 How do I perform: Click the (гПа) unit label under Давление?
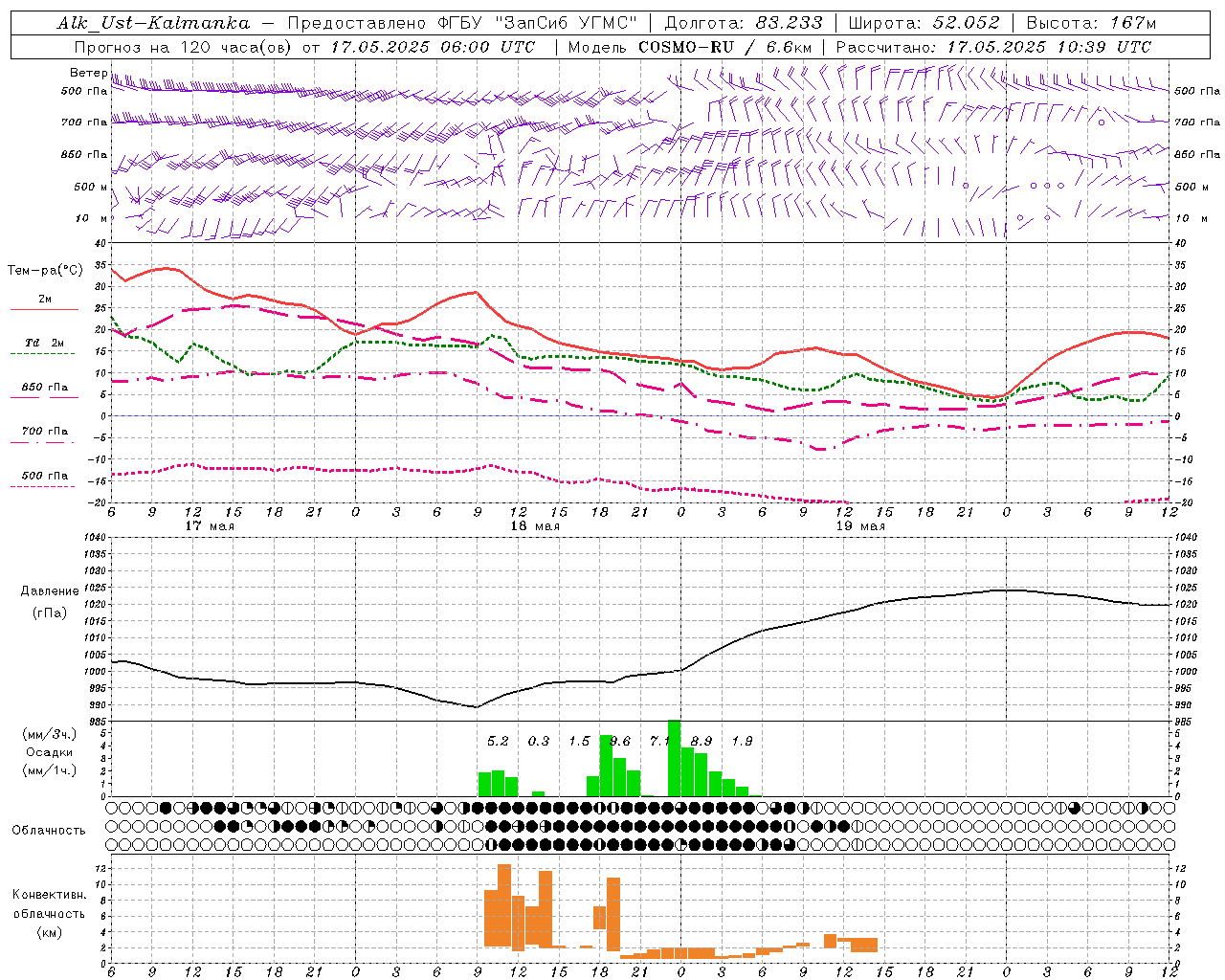coord(50,613)
